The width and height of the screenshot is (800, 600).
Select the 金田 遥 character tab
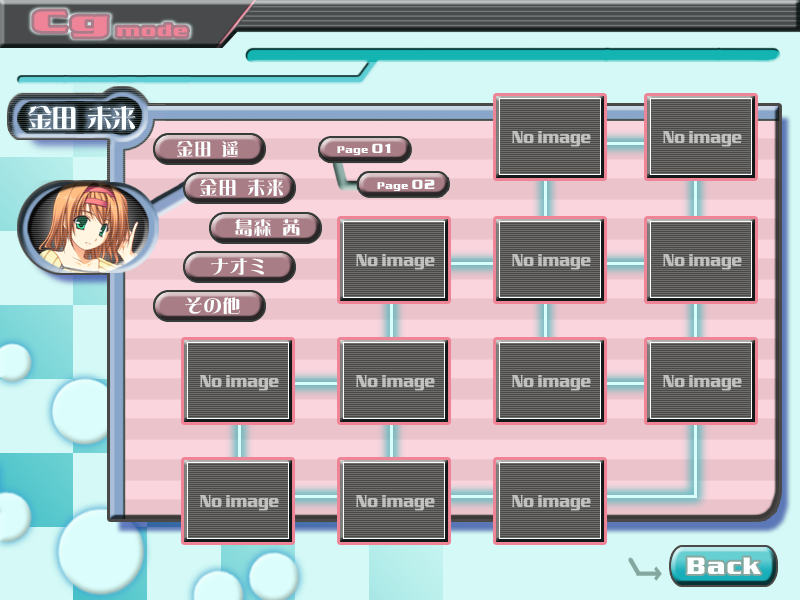[x=209, y=149]
